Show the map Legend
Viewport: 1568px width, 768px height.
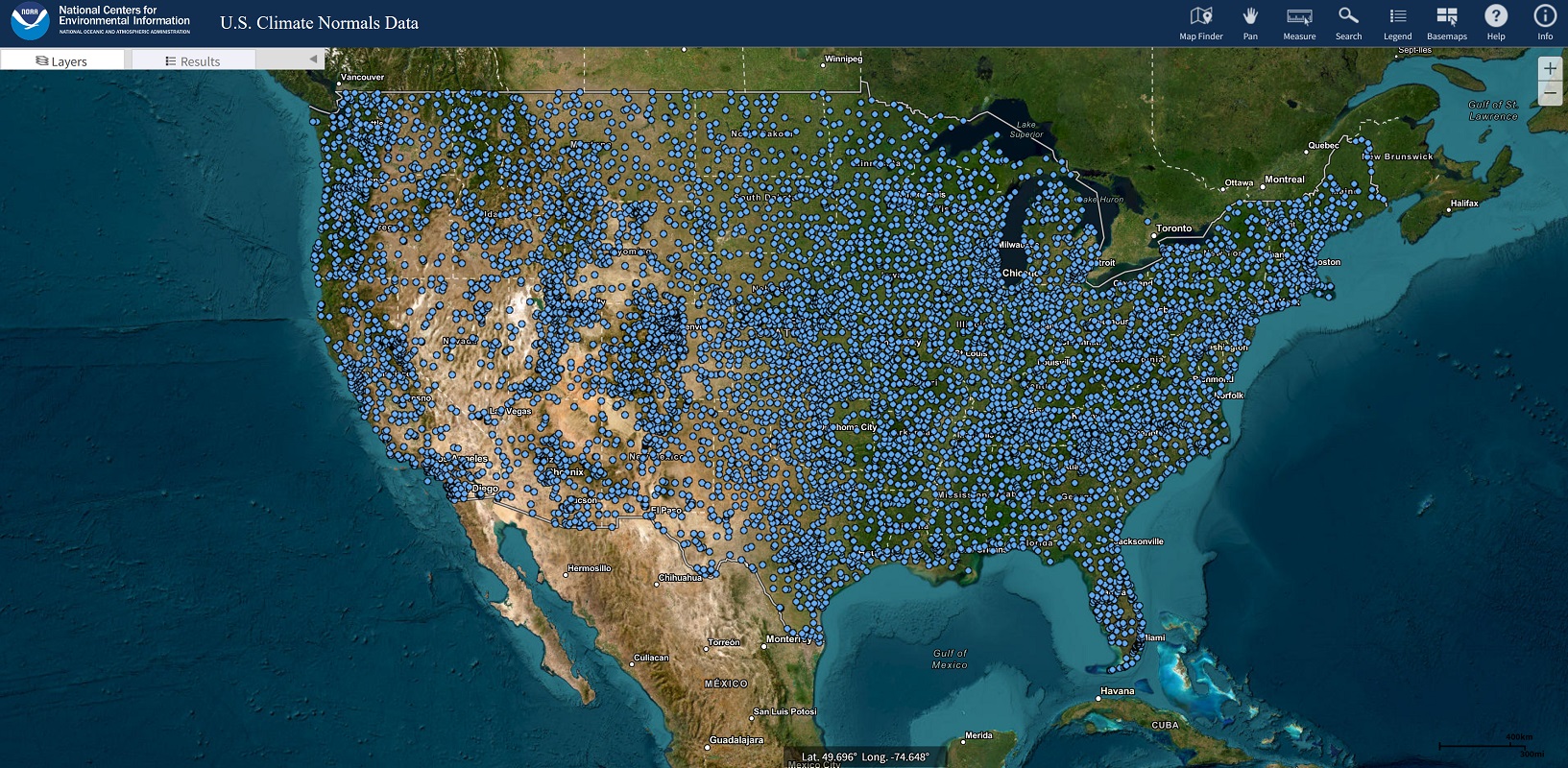(1397, 22)
